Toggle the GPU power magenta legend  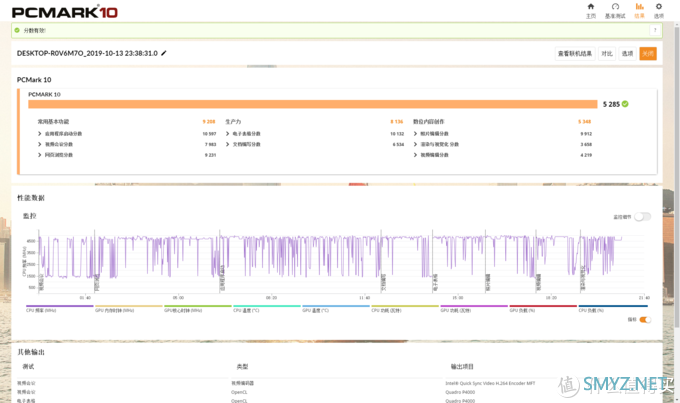click(x=474, y=308)
